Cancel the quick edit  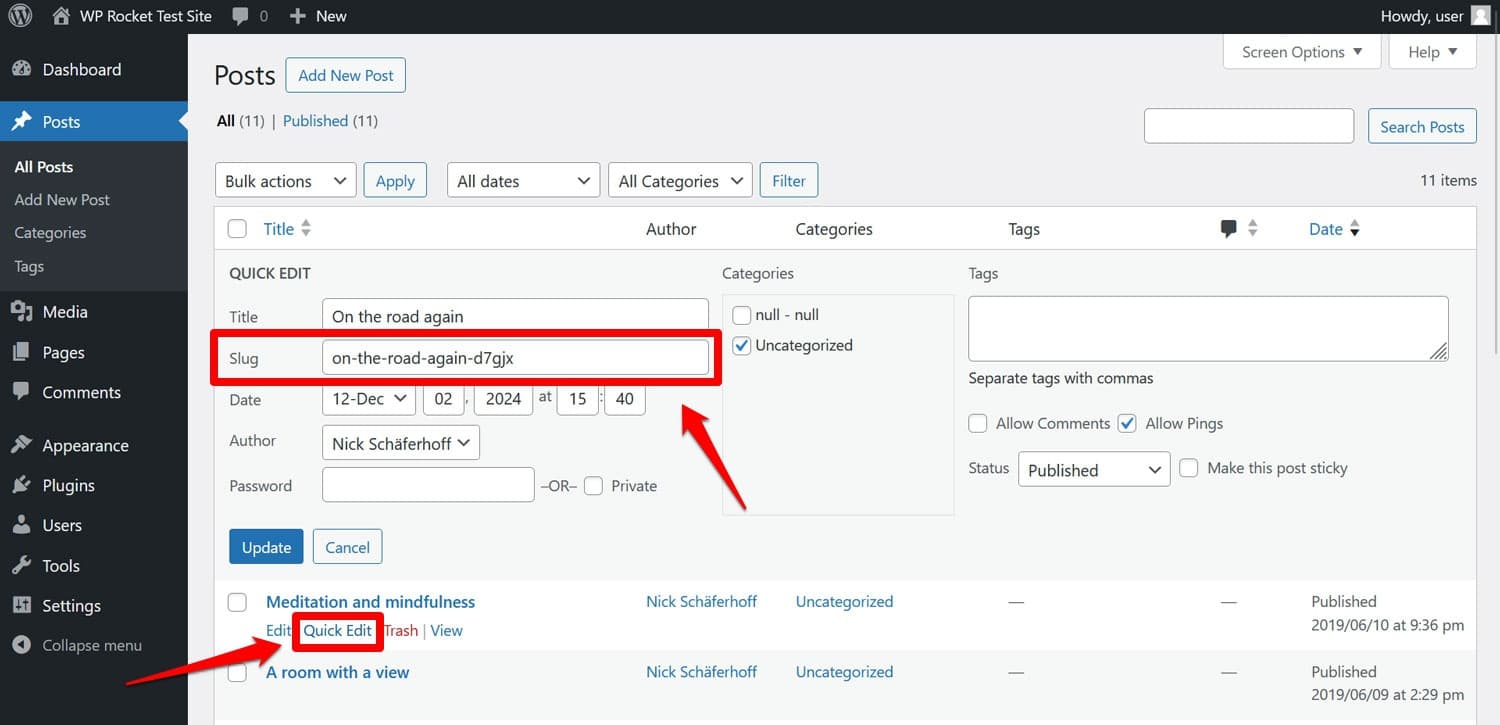click(347, 547)
